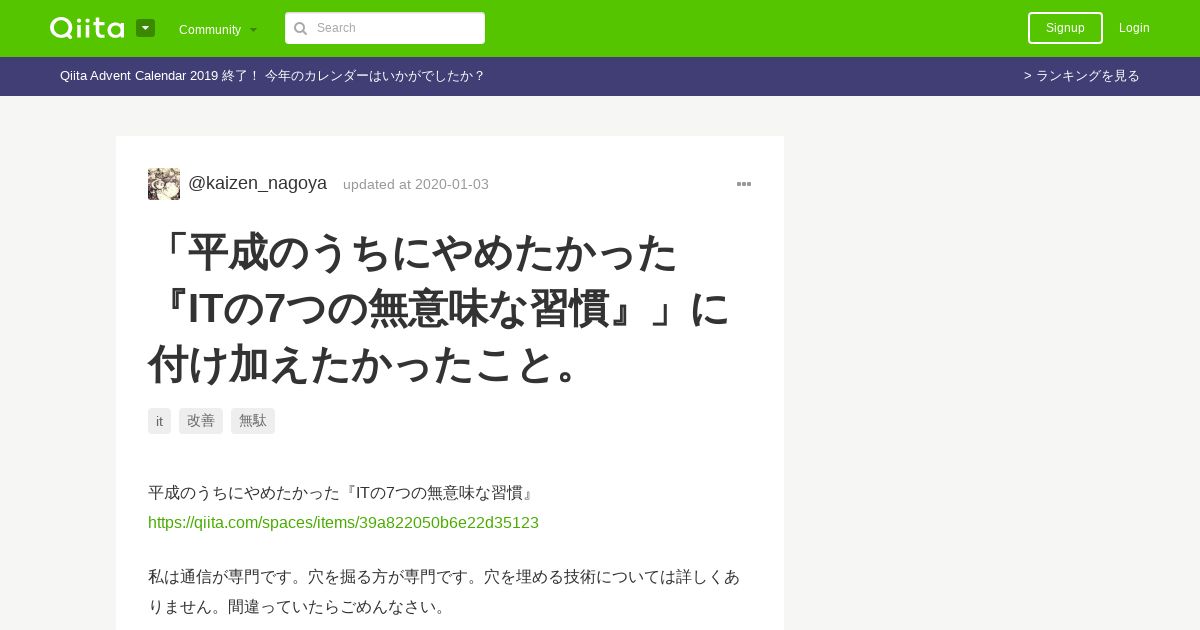Click the line 平成のうちにやめたかった『ITの7つの無意味な習慣』
The width and height of the screenshot is (1200, 630).
pyautogui.click(x=343, y=492)
